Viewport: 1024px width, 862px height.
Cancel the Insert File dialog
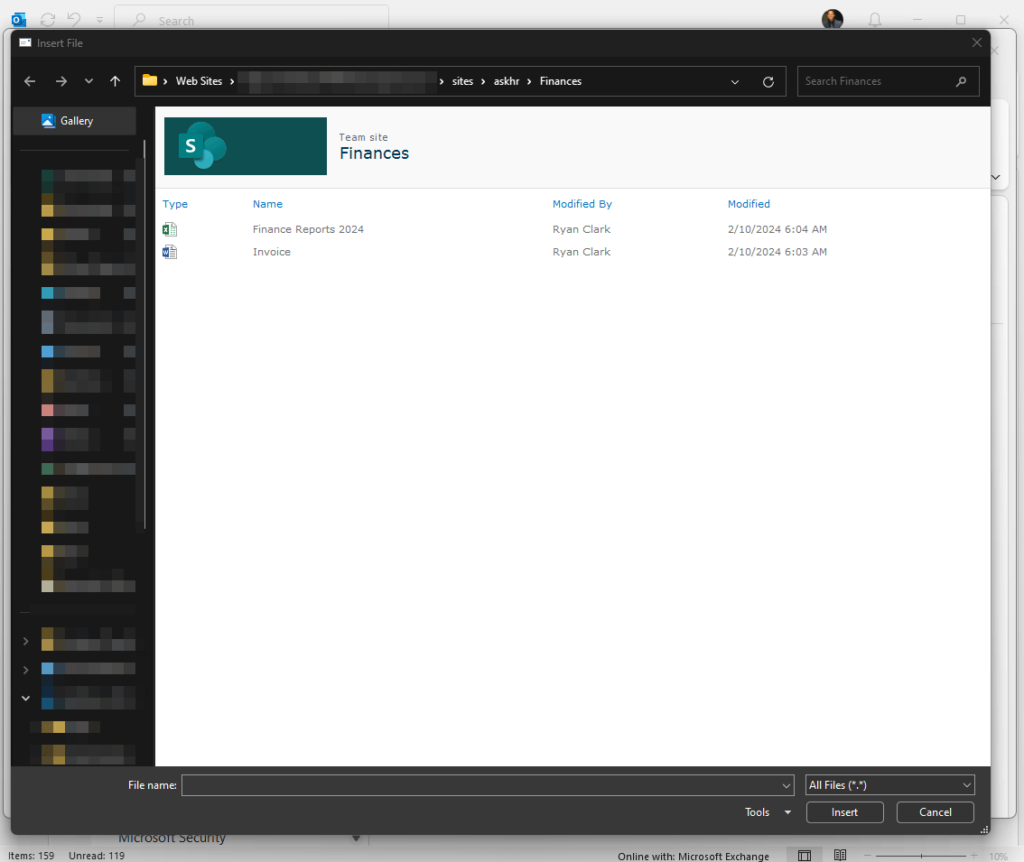(935, 812)
